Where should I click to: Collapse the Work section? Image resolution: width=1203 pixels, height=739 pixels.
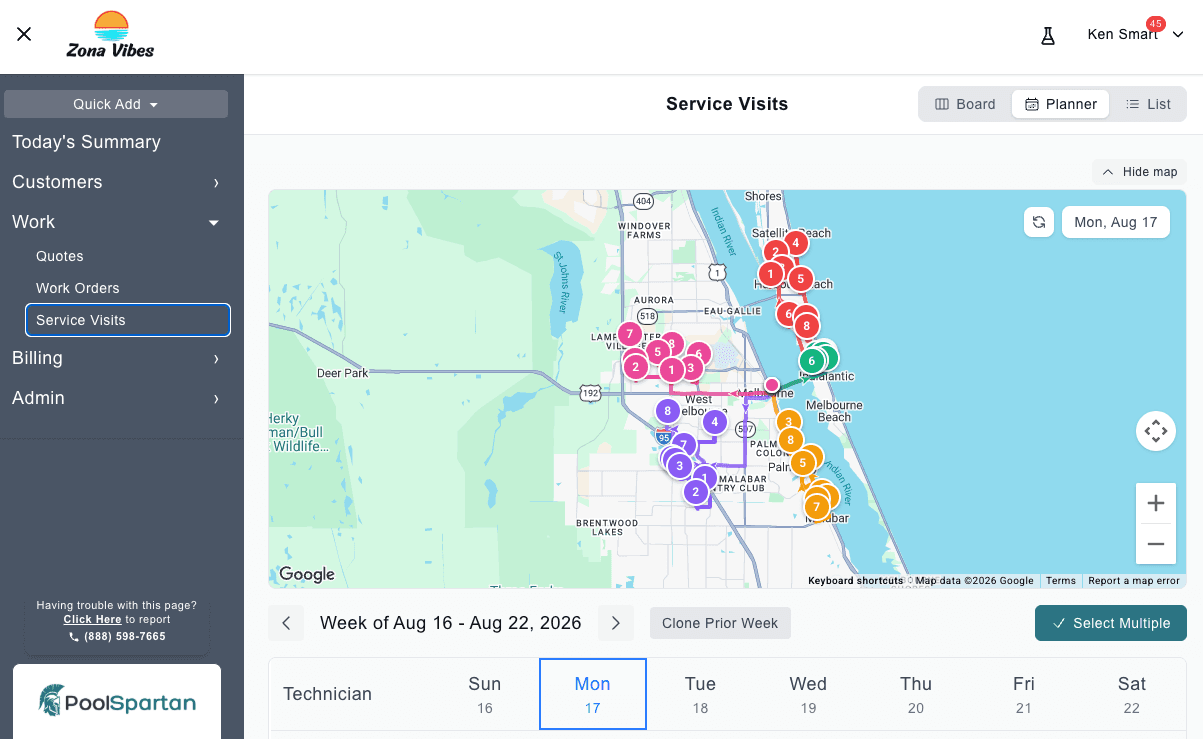click(x=116, y=222)
